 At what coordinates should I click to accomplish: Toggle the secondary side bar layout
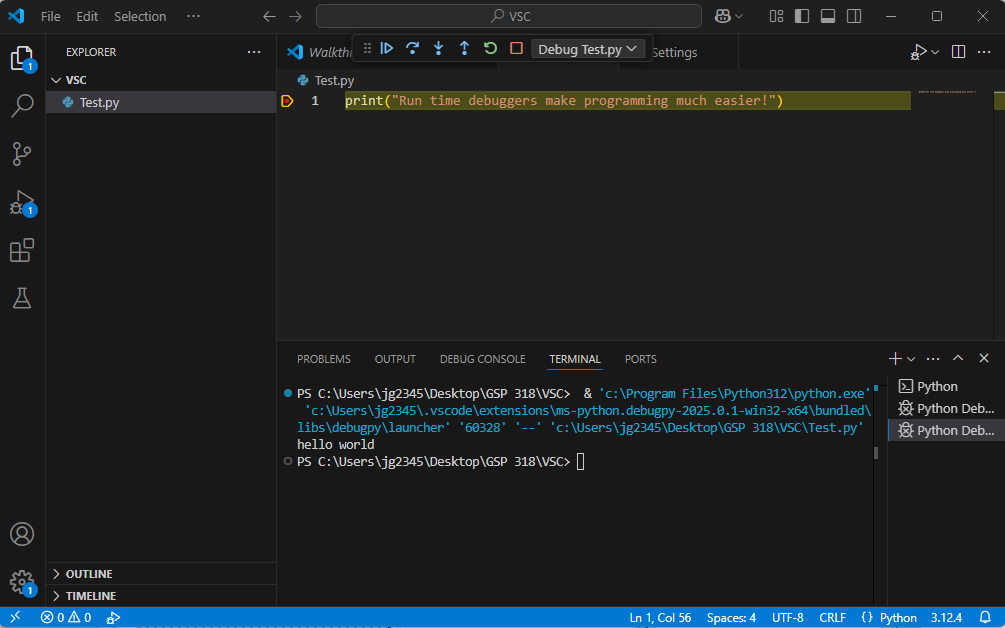coord(853,16)
